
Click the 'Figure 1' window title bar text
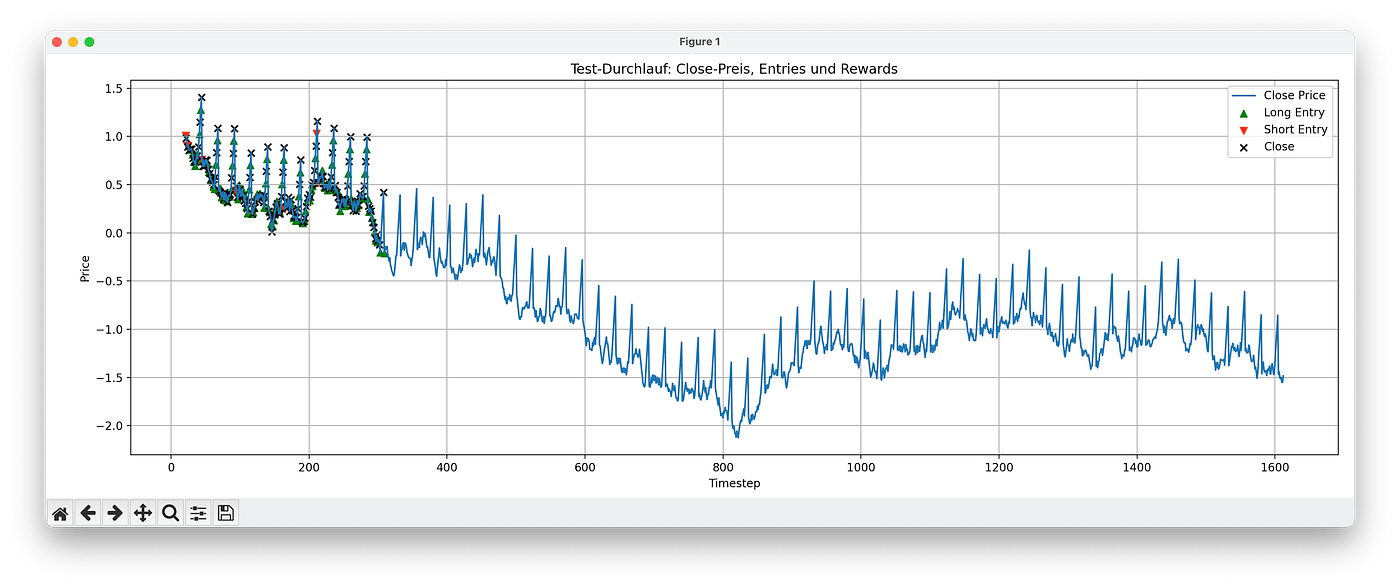[x=699, y=41]
